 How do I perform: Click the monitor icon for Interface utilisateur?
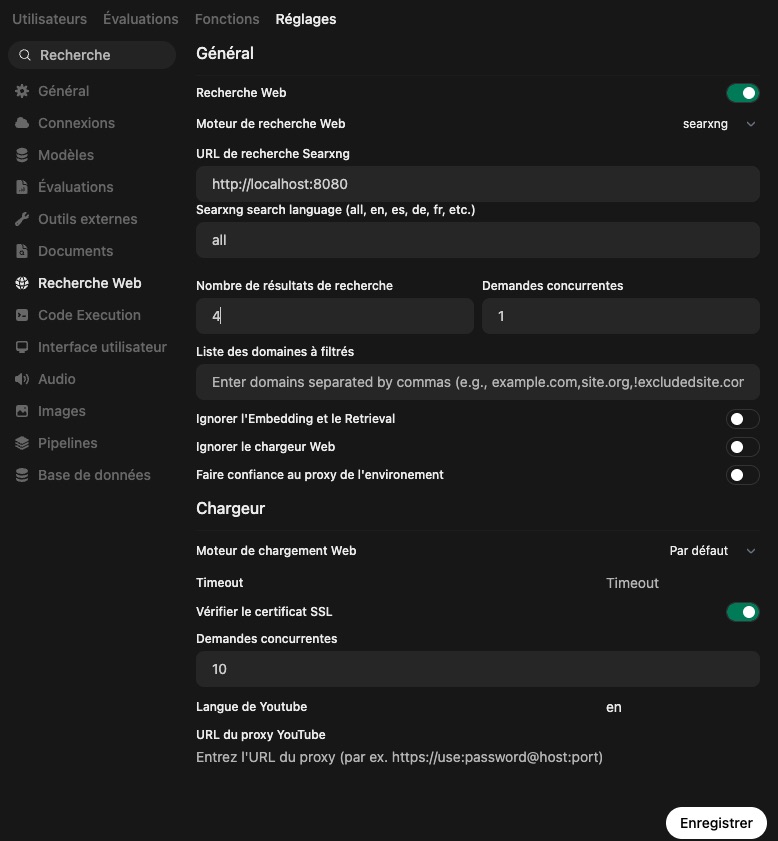(22, 347)
